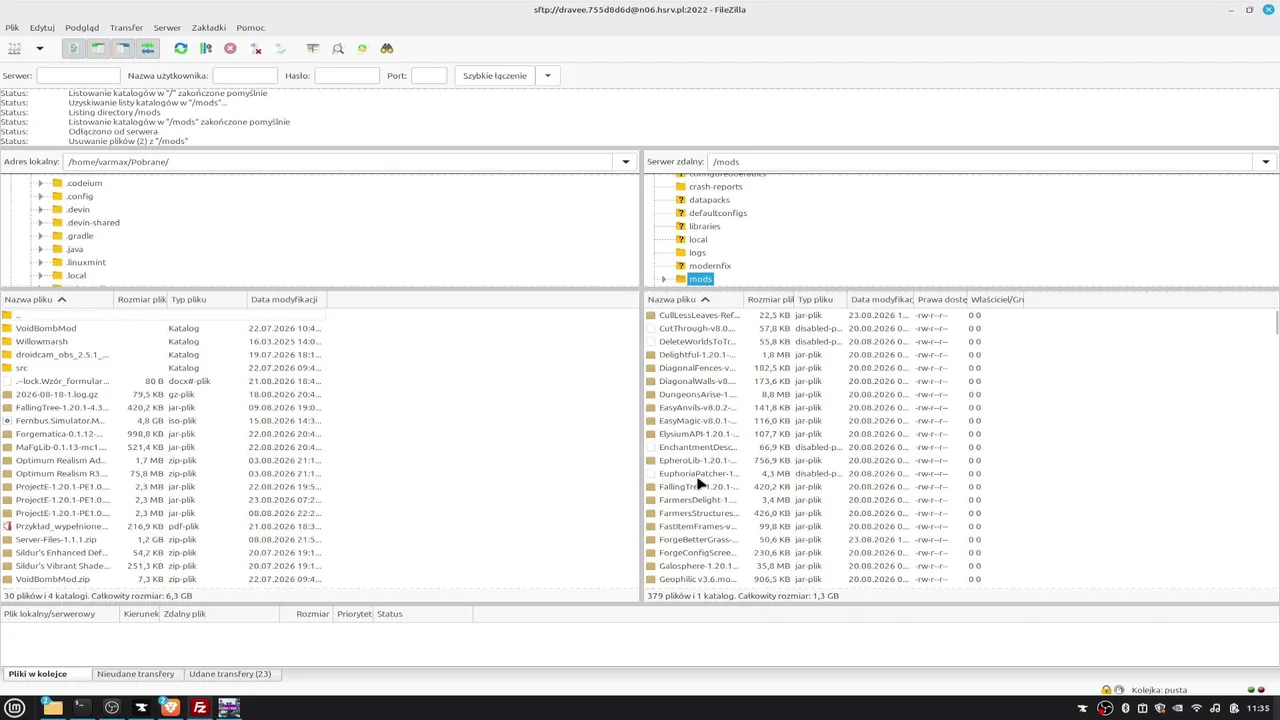Expand the .config folder in local tree

click(40, 196)
